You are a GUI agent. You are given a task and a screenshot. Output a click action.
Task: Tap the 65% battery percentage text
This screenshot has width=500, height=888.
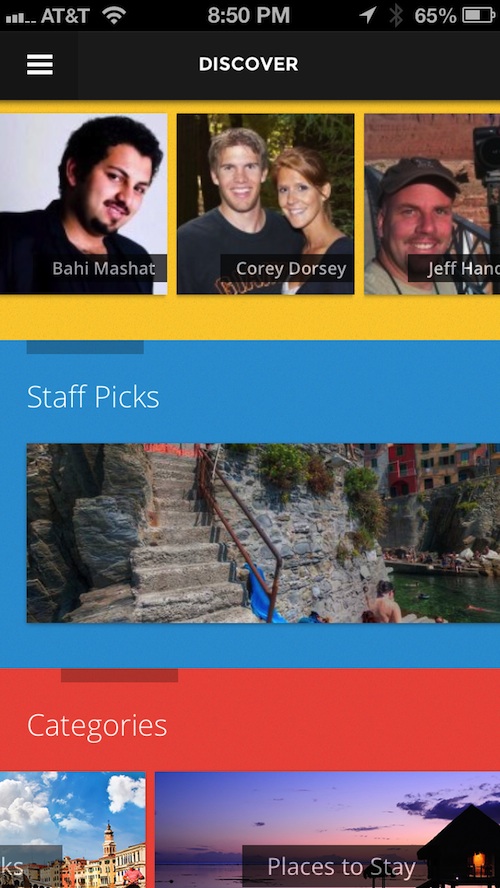coord(435,16)
